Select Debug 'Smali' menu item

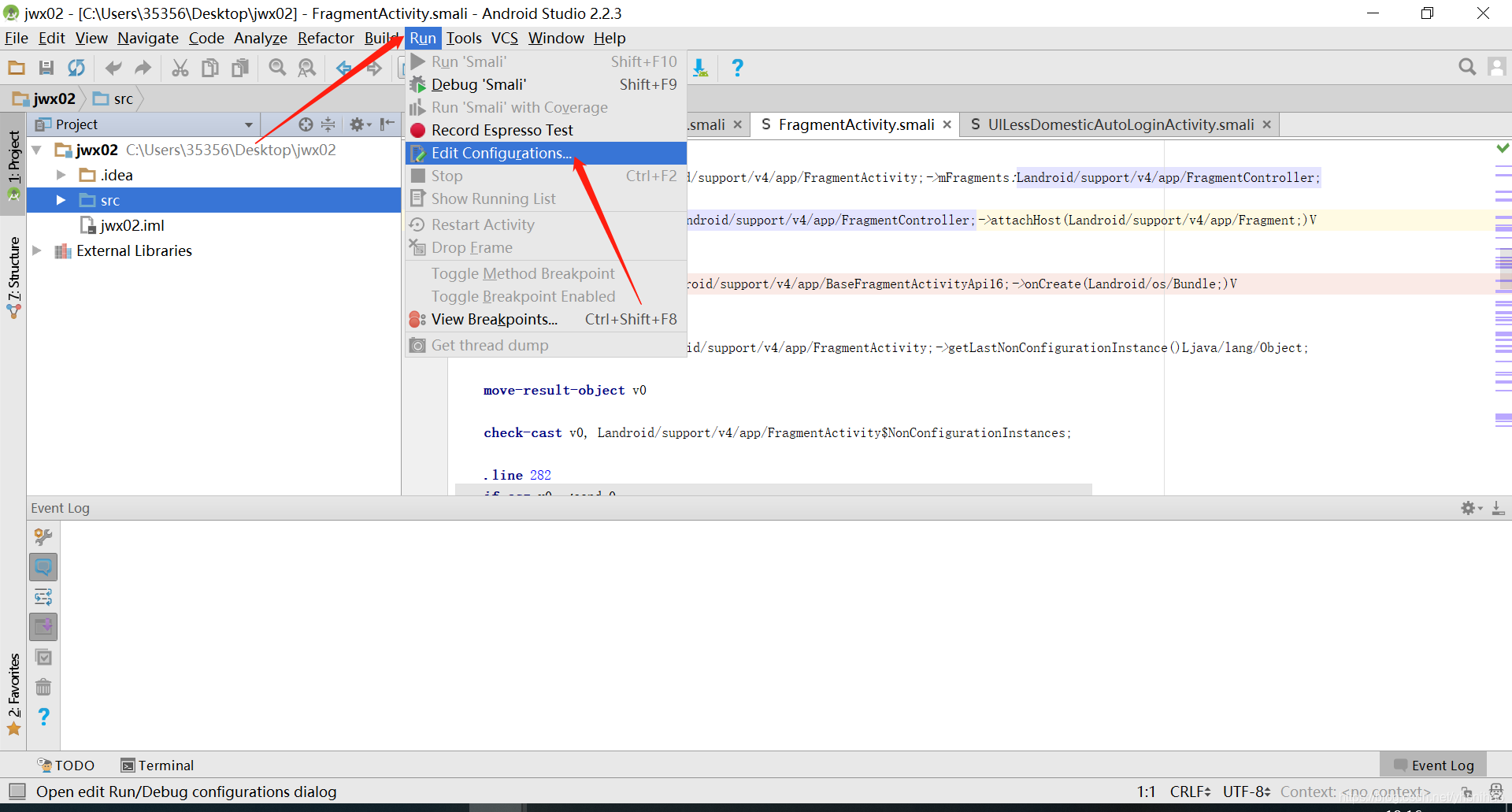[546, 84]
